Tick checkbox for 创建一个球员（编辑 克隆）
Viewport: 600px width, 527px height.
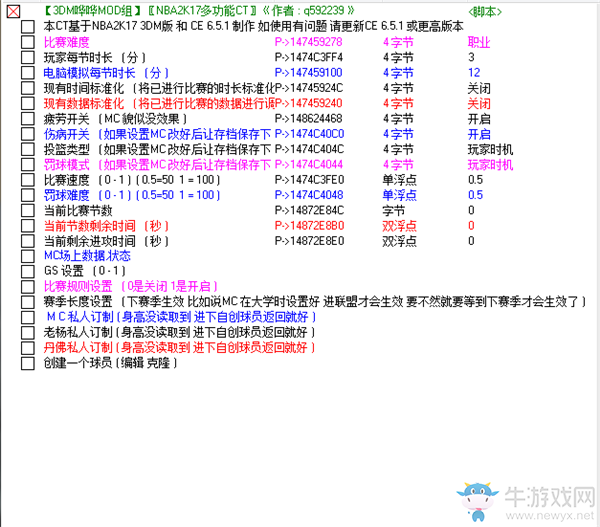click(x=28, y=363)
